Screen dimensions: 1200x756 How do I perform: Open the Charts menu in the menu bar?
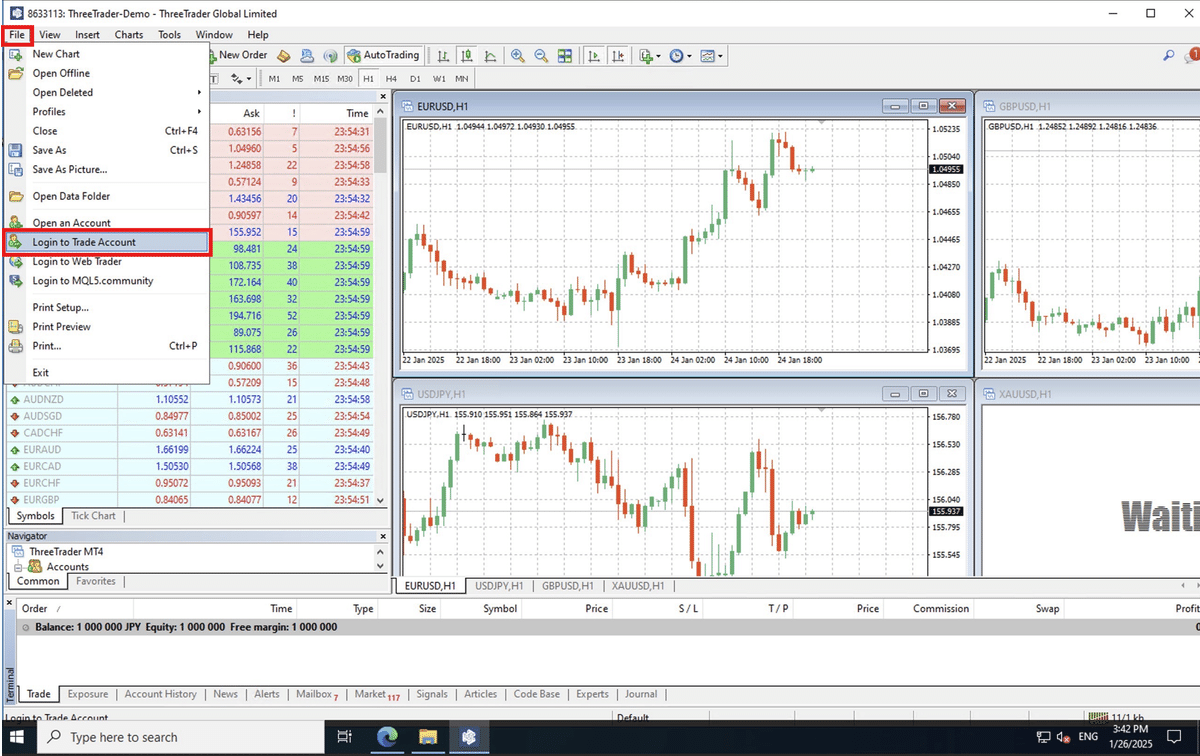point(129,35)
